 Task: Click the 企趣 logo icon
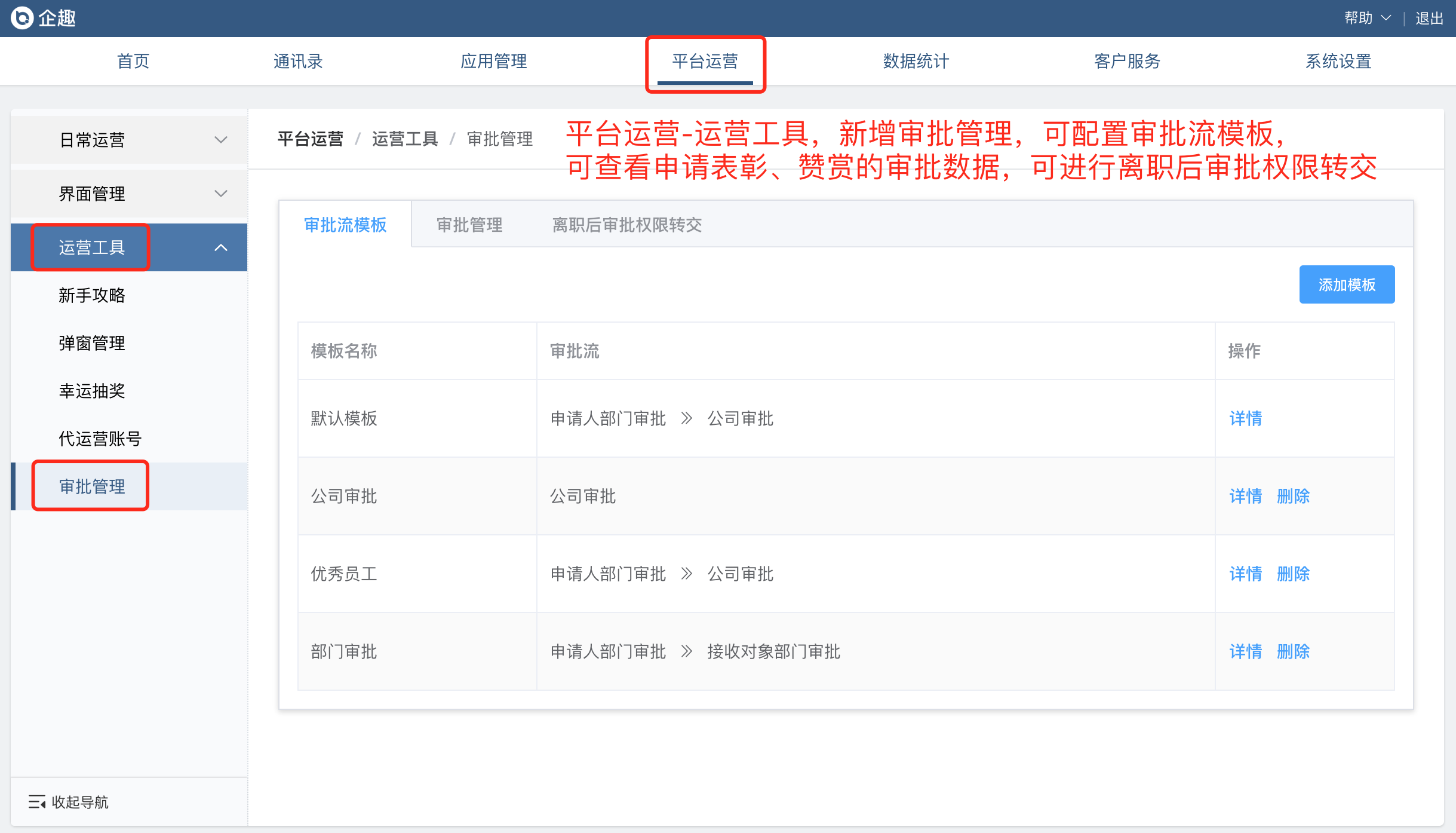click(22, 18)
